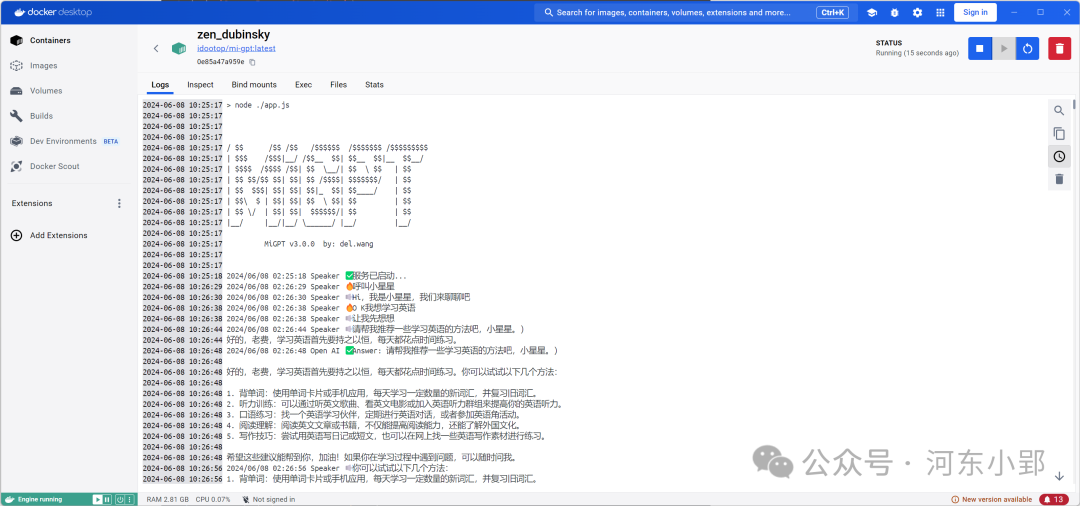The width and height of the screenshot is (1080, 506).
Task: Search within the container logs
Action: point(1059,110)
